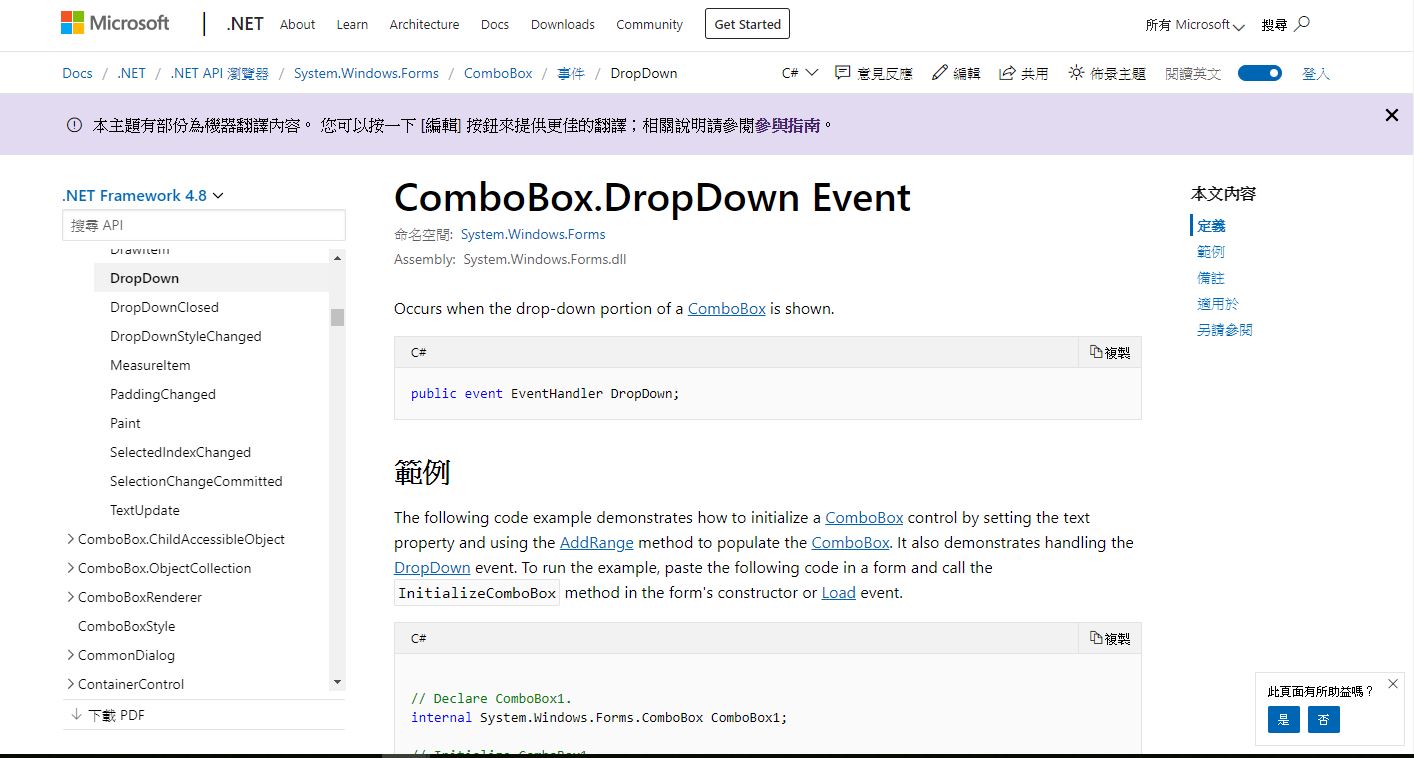Click the info icon in translation banner
The width and height of the screenshot is (1414, 758).
click(74, 125)
